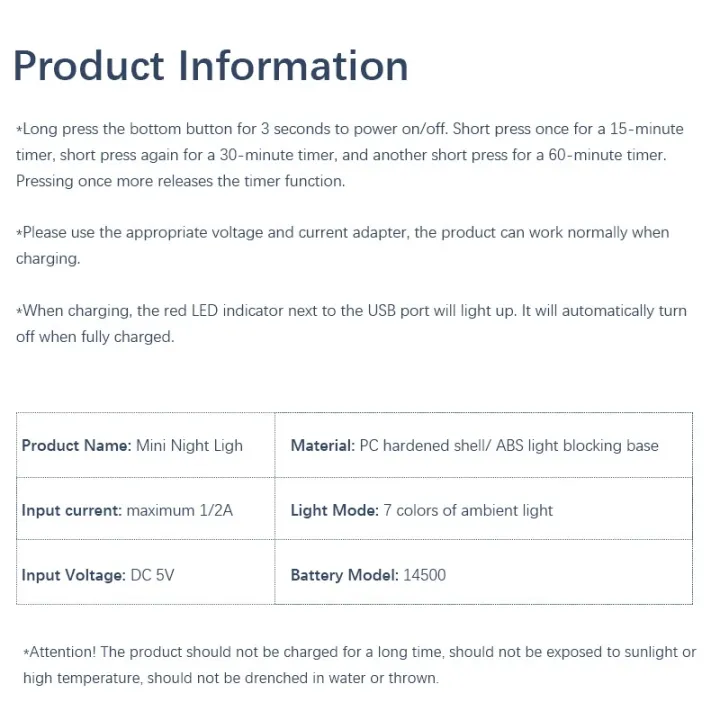
Task: Click the 'Input current:' label
Action: [72, 510]
